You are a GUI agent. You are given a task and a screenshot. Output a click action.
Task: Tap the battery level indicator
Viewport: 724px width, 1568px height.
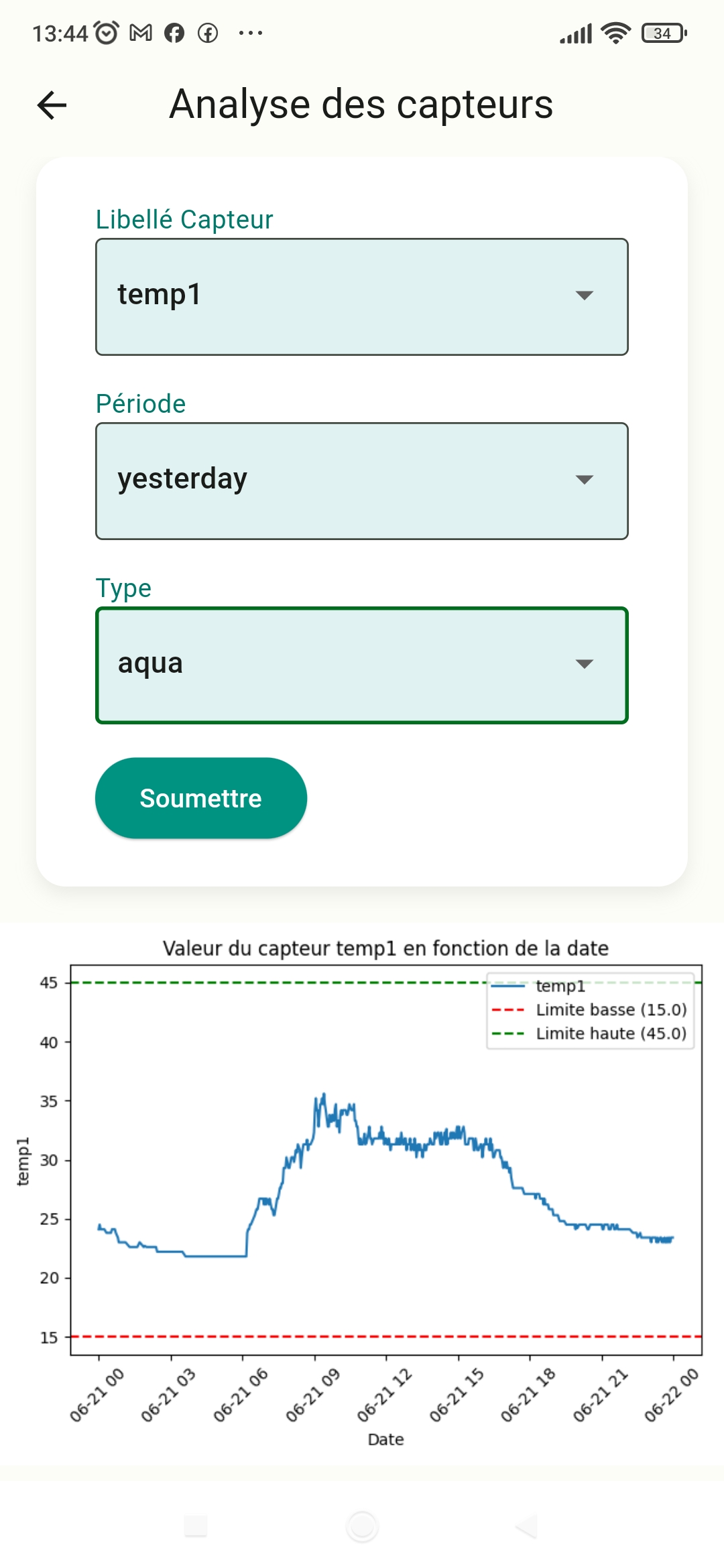point(664,33)
